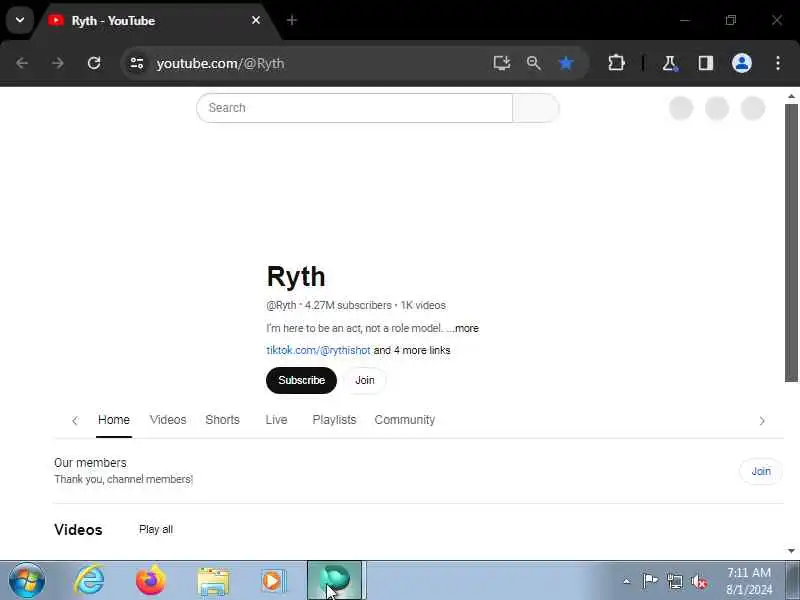Click the 'Our members' heading
800x600 pixels.
tap(90, 463)
